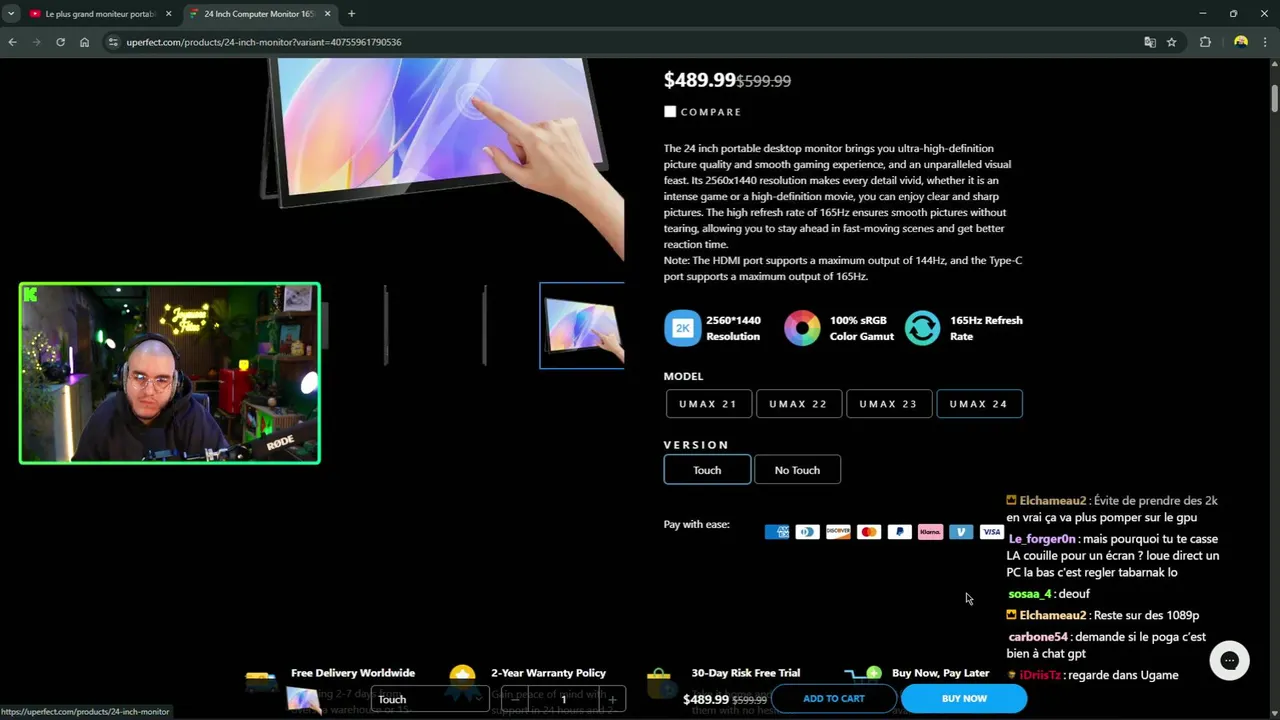Open the Touch variant dropdown in sticky bar
Image resolution: width=1280 pixels, height=720 pixels.
tap(428, 699)
